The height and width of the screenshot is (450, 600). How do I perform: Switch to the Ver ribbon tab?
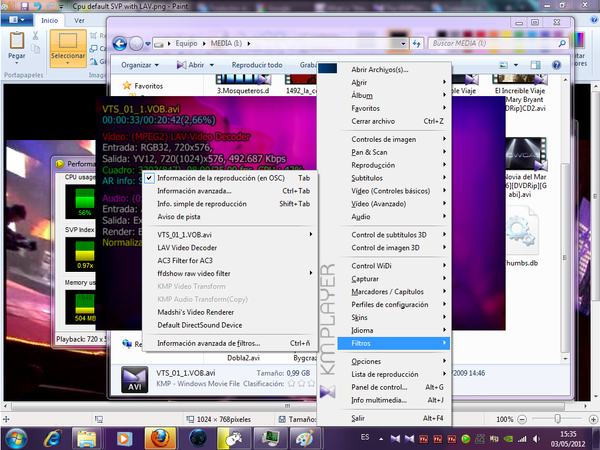point(80,20)
